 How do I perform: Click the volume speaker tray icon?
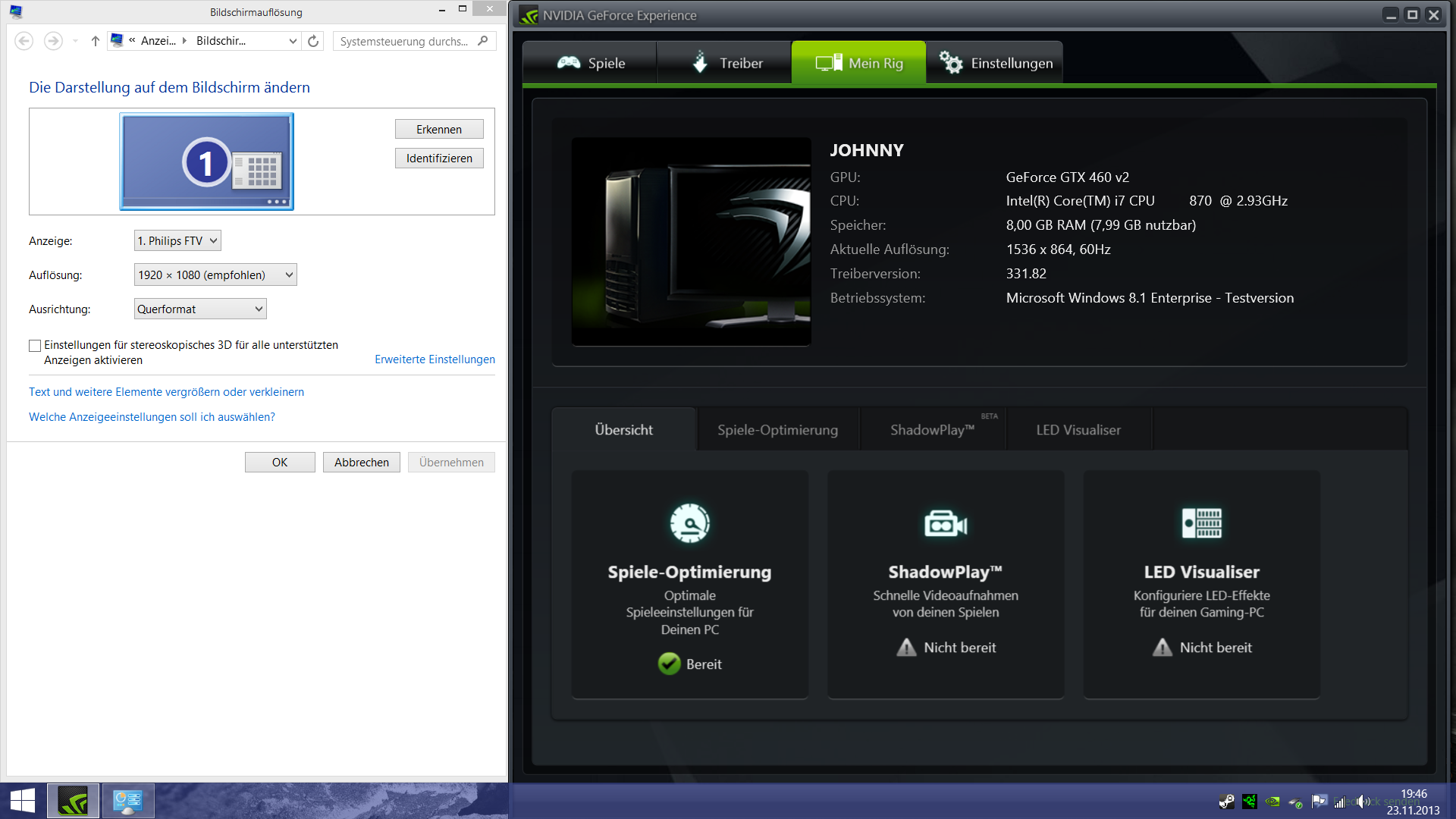tap(1363, 802)
